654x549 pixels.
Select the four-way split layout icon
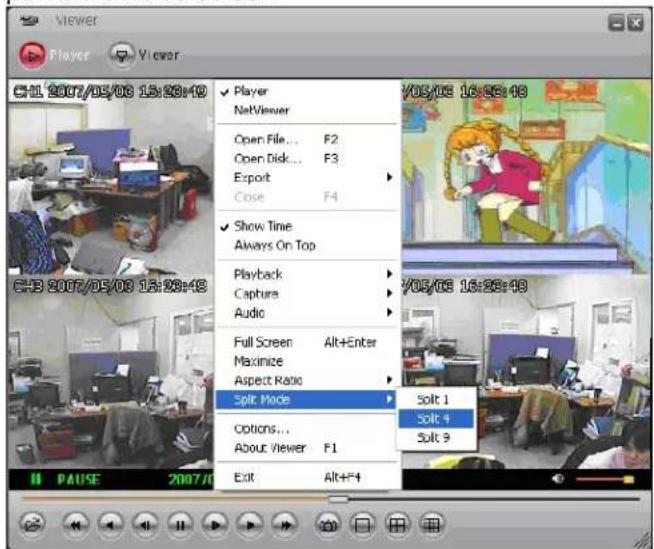396,522
